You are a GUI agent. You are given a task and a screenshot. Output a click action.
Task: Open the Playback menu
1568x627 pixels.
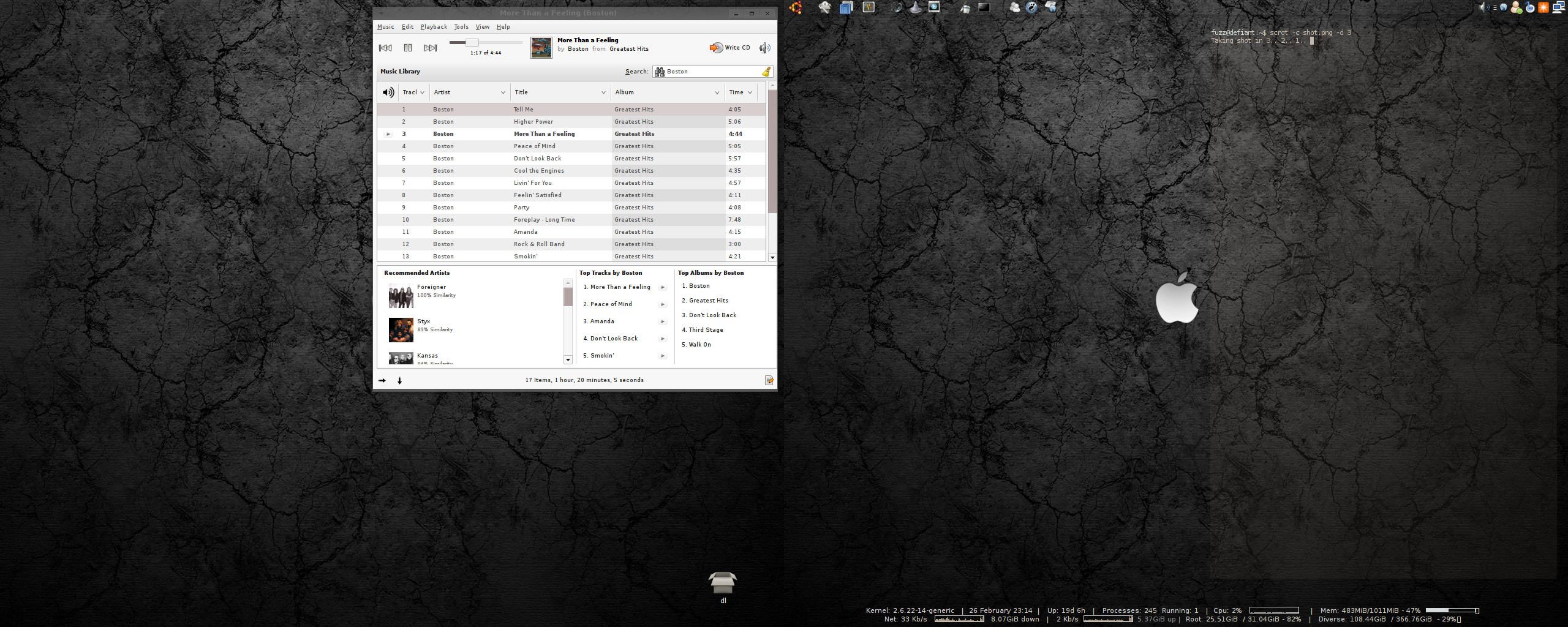click(434, 27)
